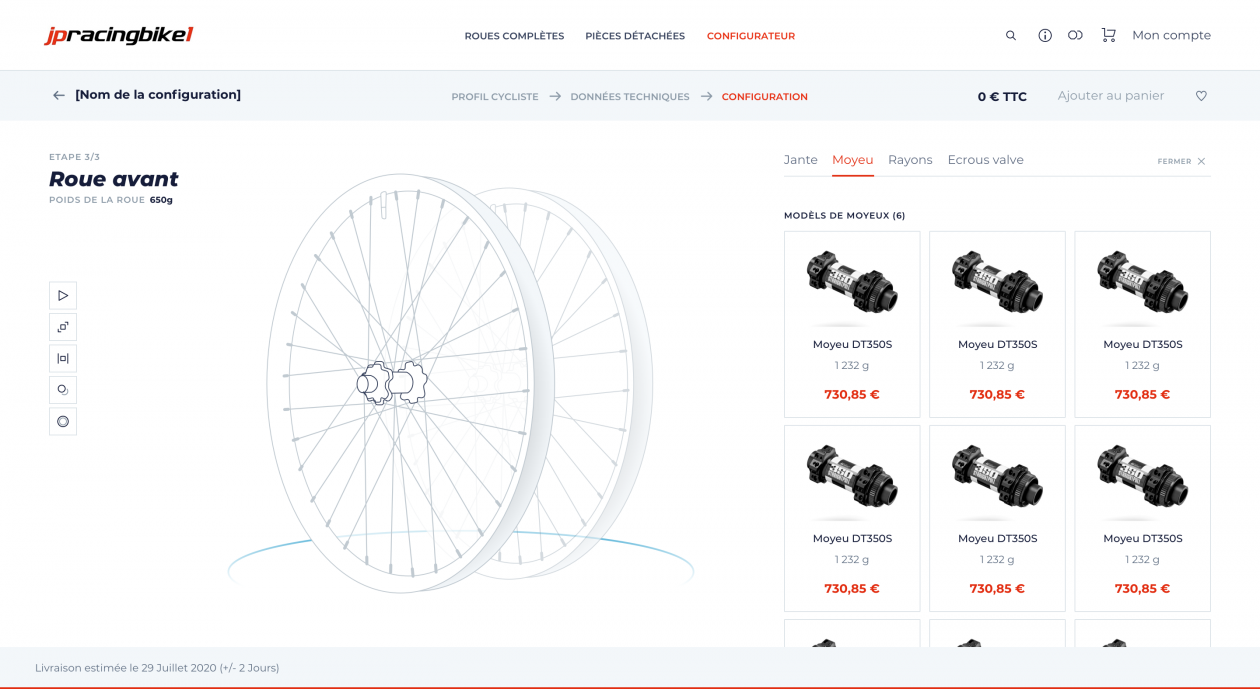Click the wishlist heart icon
This screenshot has width=1260, height=689.
coord(1201,95)
